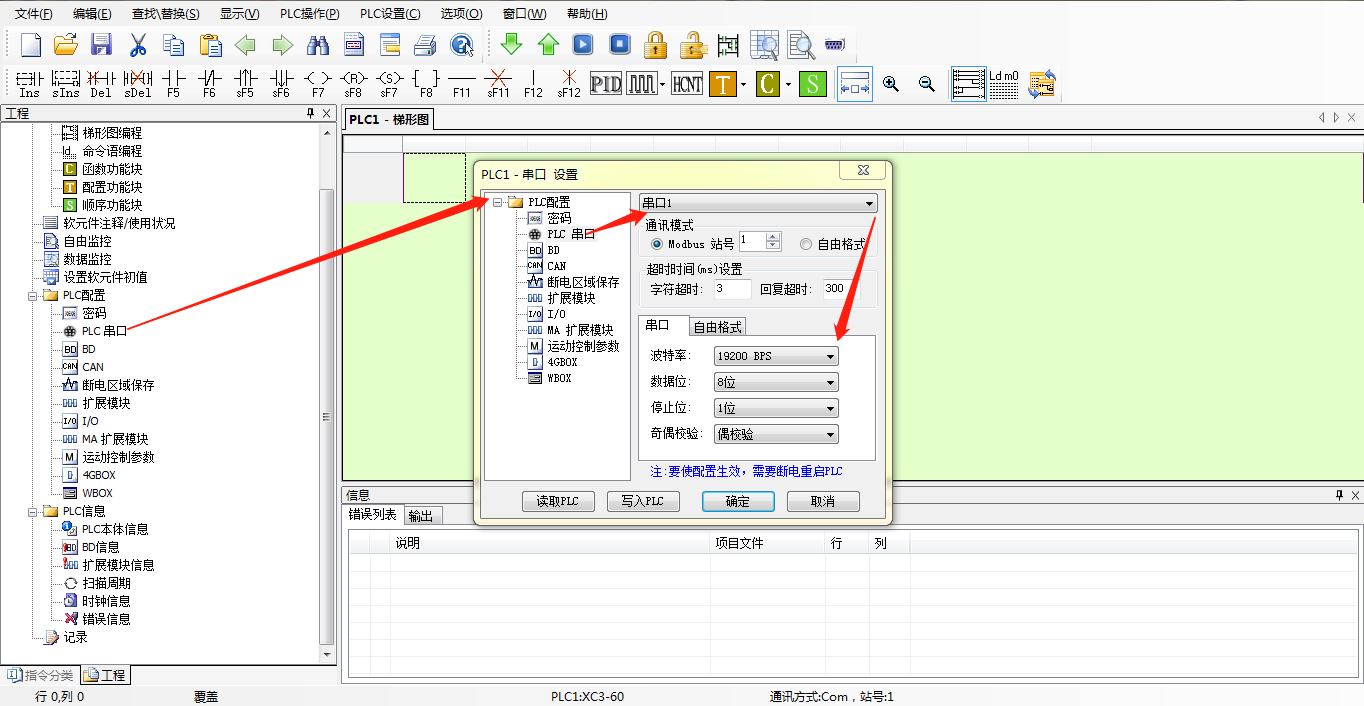
Task: Click the blue Run PLC play icon
Action: [583, 45]
